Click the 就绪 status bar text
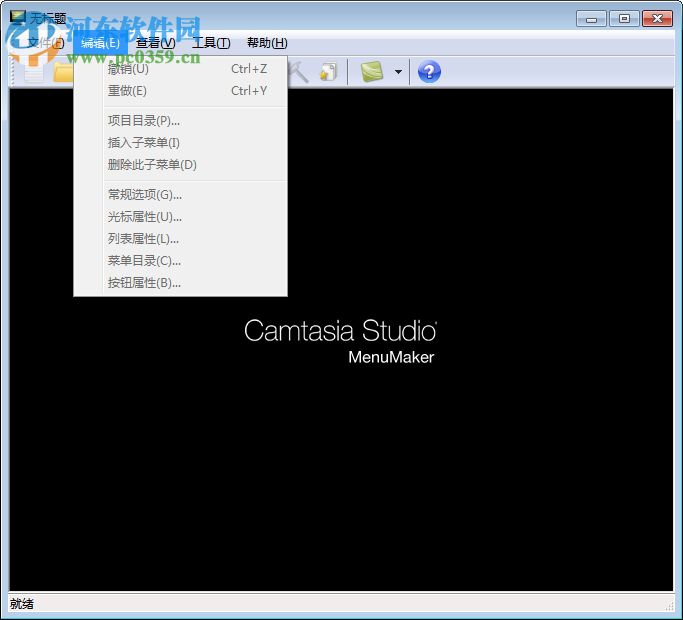Image resolution: width=683 pixels, height=620 pixels. (22, 604)
